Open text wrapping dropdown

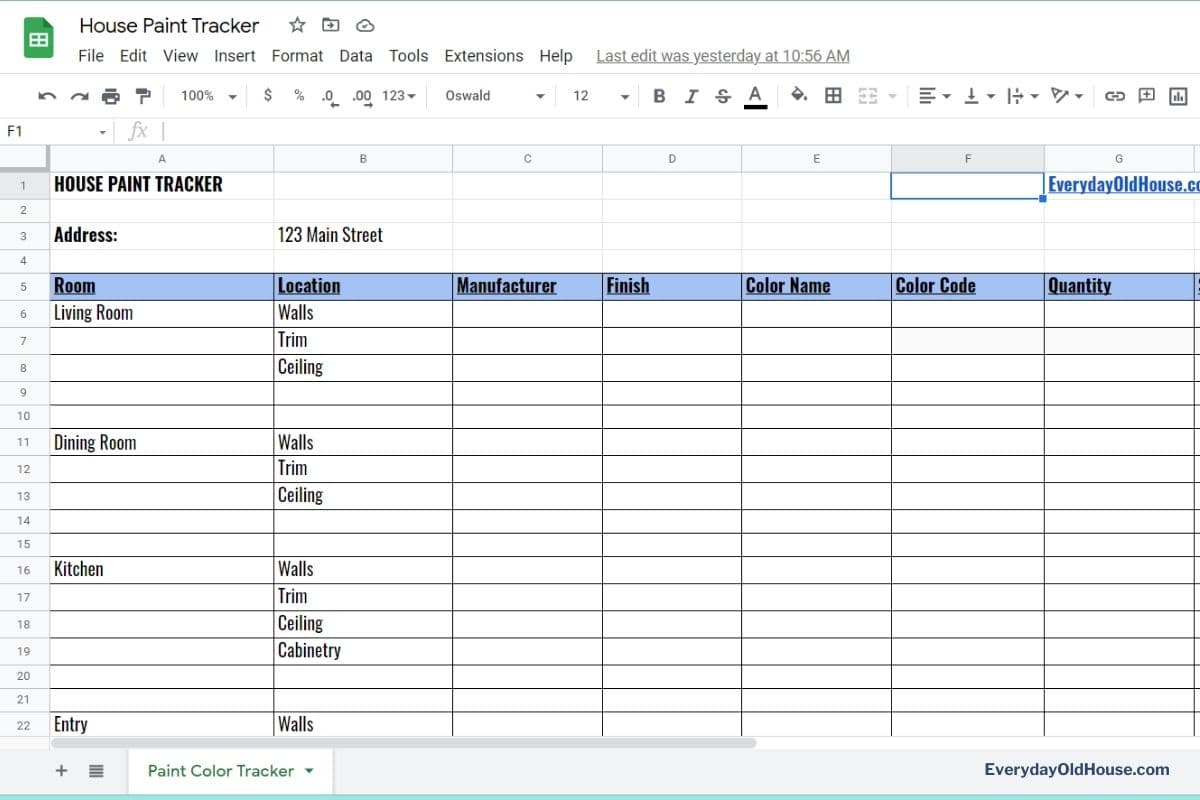1022,96
